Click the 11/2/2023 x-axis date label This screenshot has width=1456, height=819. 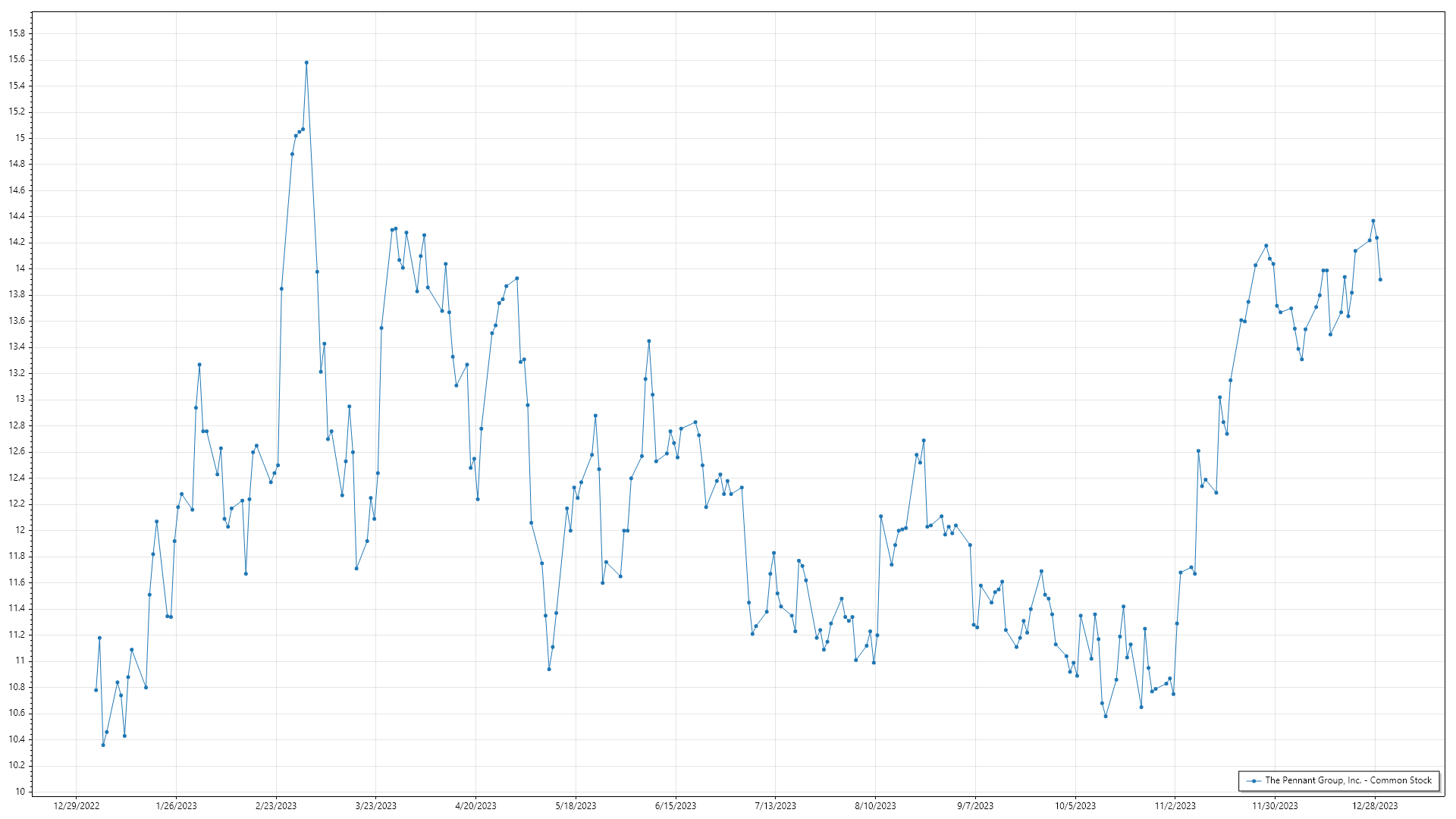(1175, 806)
